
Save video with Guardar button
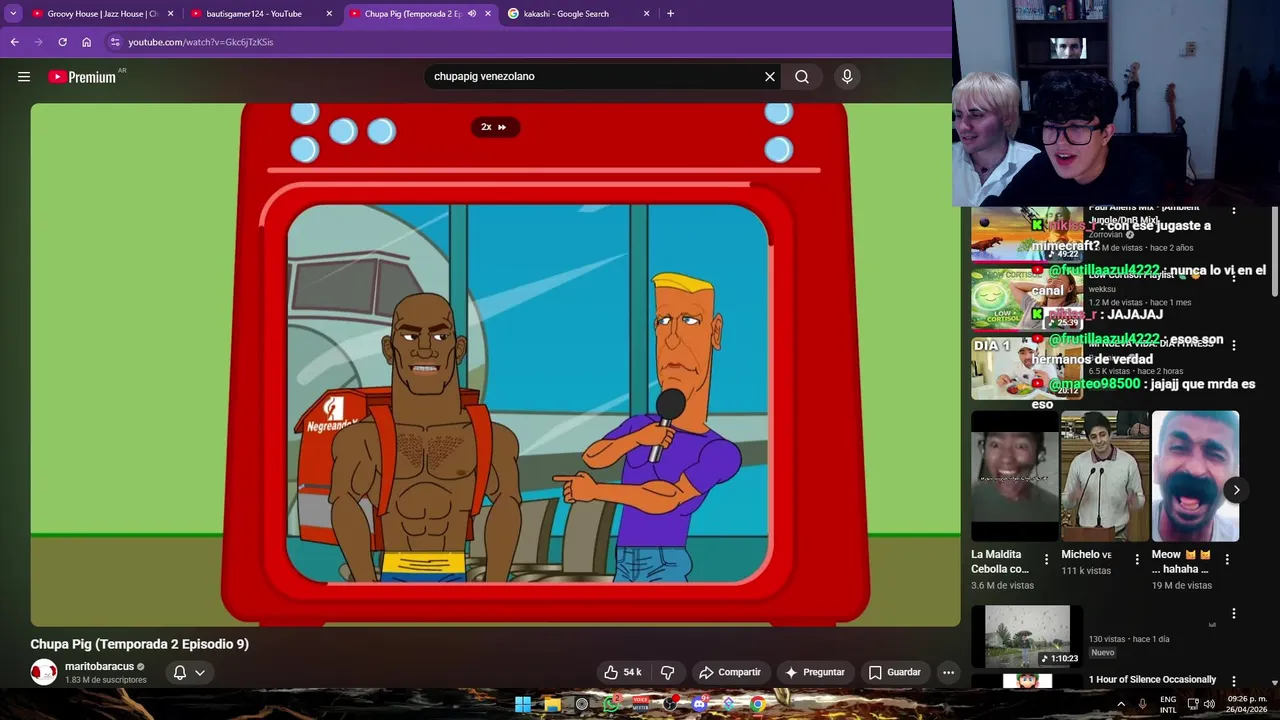click(894, 672)
